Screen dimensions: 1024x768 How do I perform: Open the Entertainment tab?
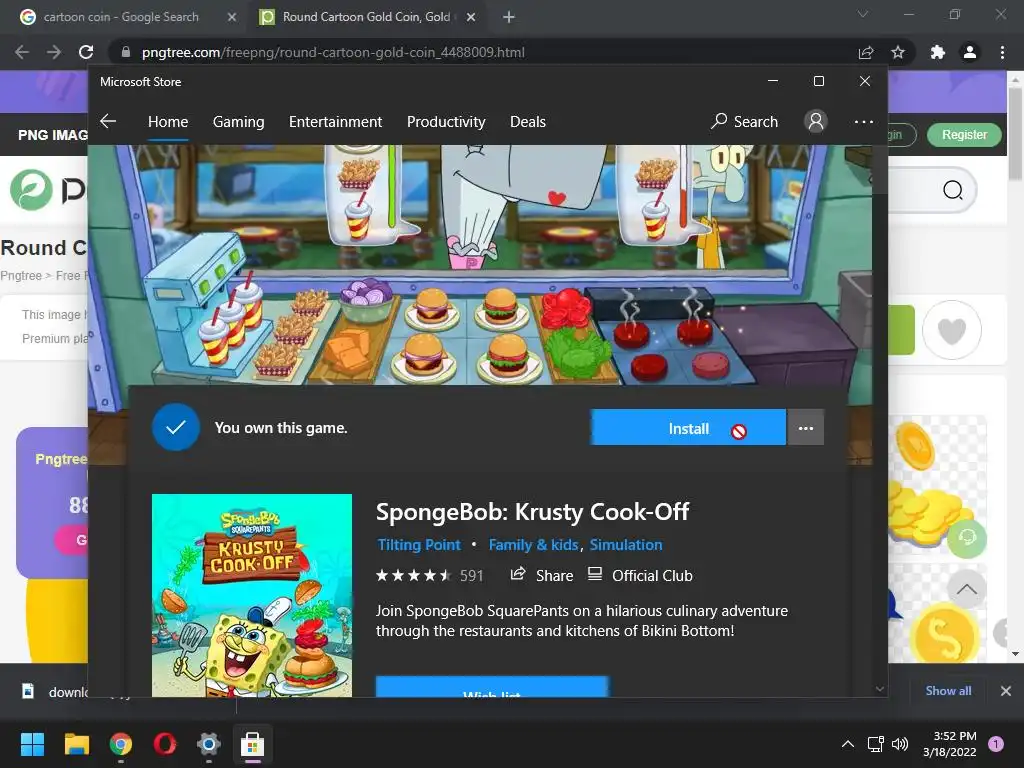[335, 121]
